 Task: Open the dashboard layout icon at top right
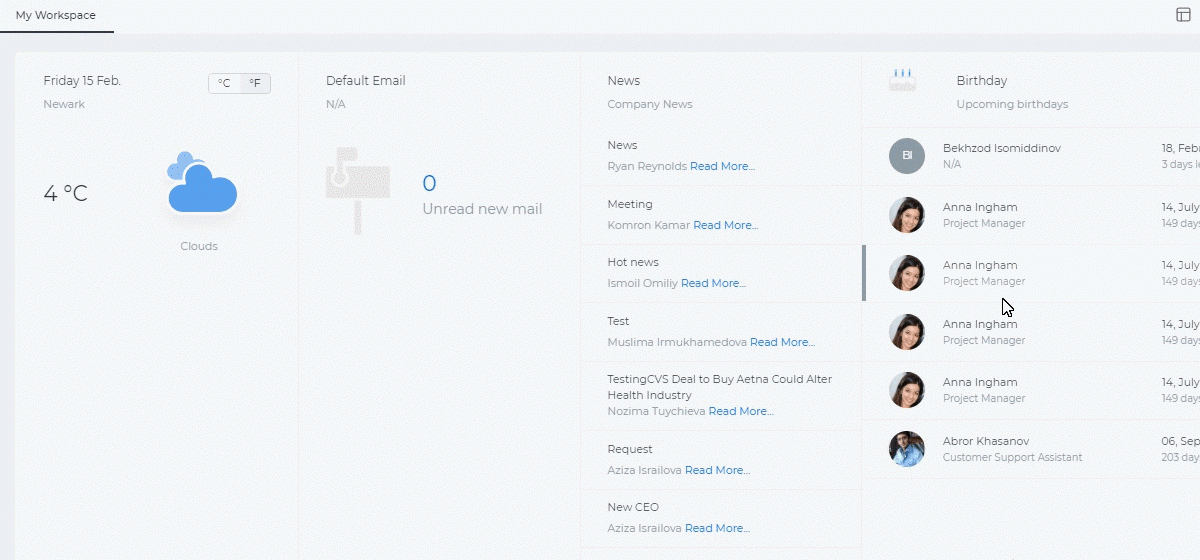(1184, 15)
